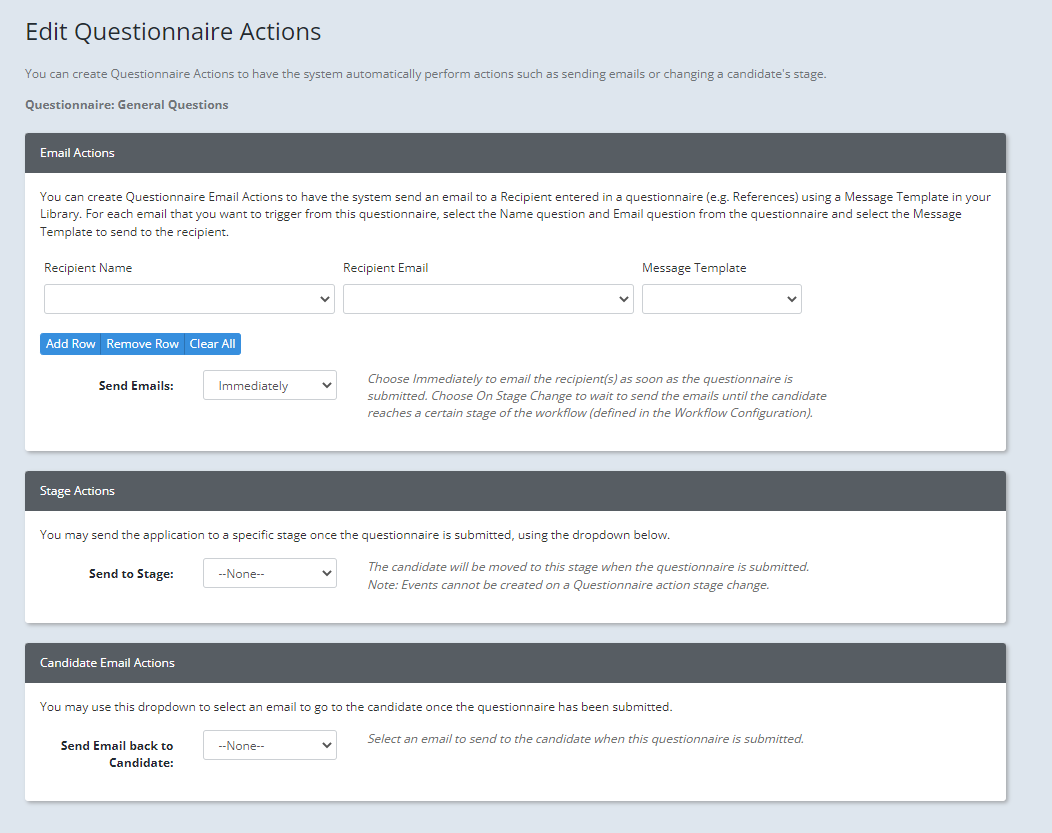
Task: Click the Remove Row button
Action: point(142,343)
